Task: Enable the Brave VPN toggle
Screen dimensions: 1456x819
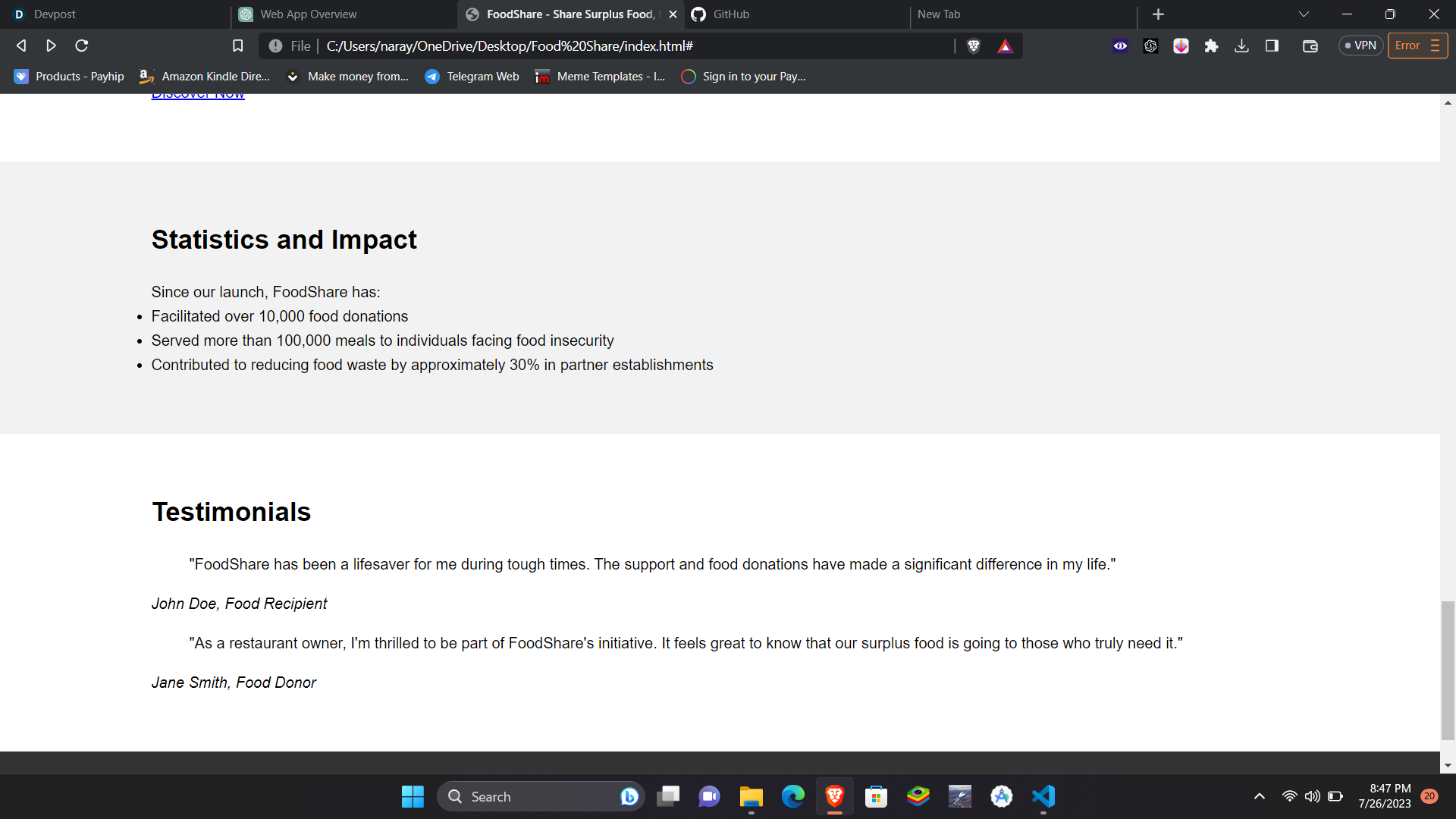Action: [1360, 45]
